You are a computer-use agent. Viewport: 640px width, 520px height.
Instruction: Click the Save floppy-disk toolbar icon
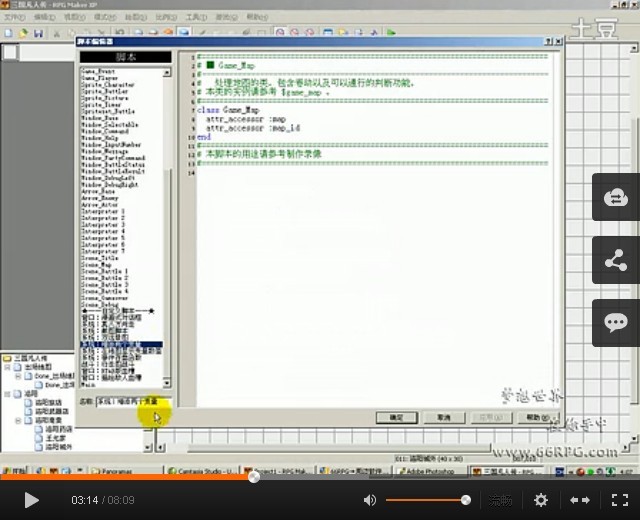coord(38,33)
